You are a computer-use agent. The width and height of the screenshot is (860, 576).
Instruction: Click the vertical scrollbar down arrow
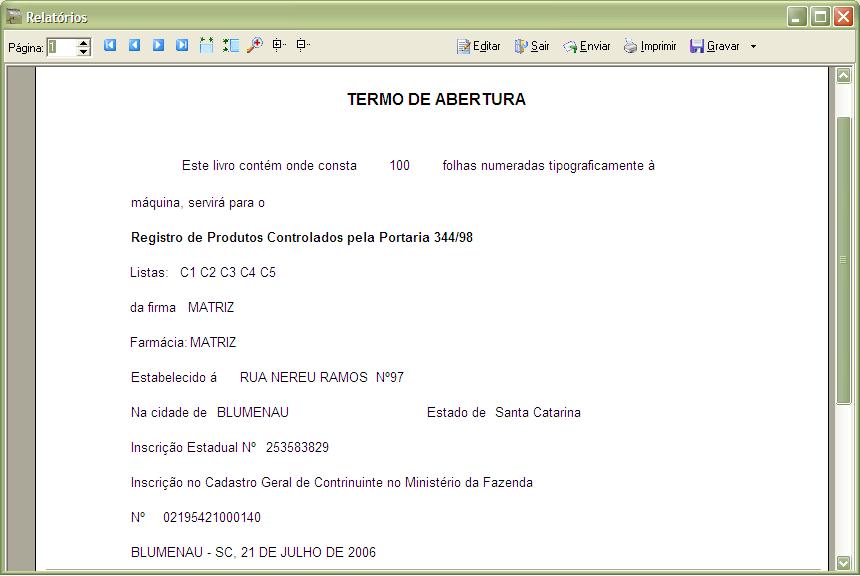coord(843,563)
